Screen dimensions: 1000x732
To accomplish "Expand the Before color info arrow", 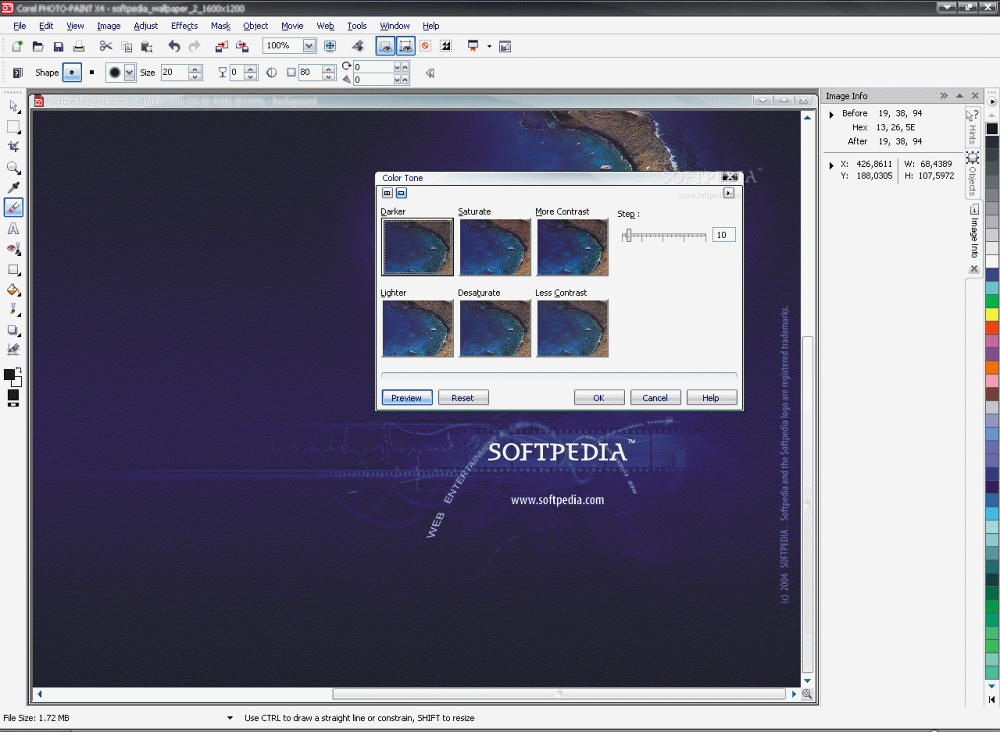I will point(831,114).
